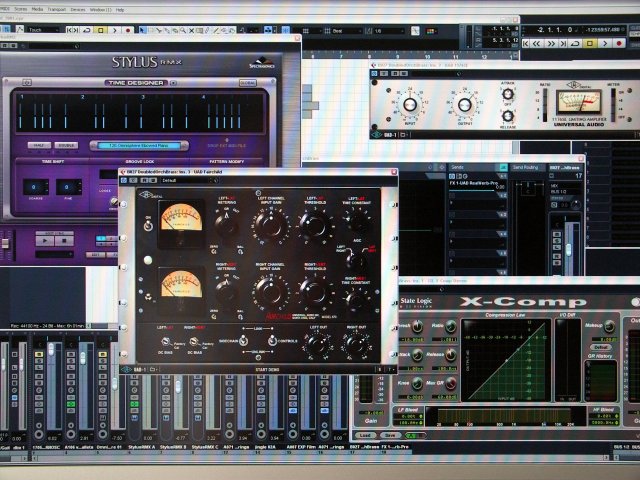Click the Makeup knob on X-Comp
Screen dimensions: 640x480
click(609, 326)
